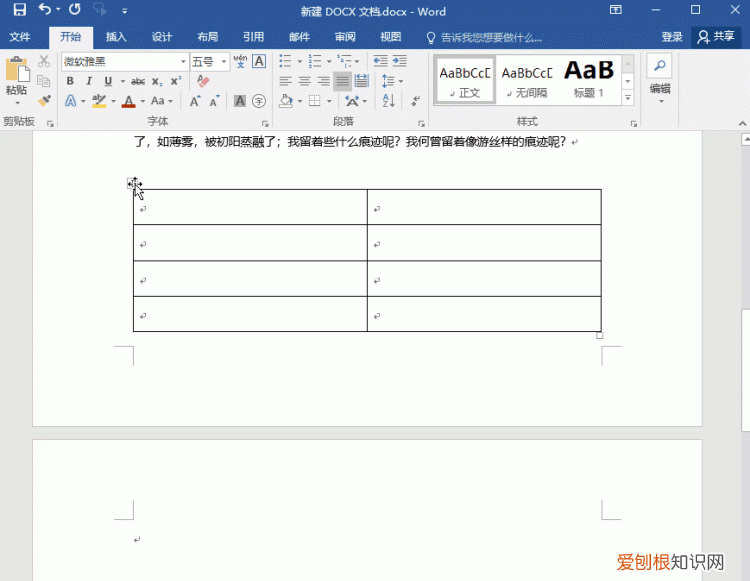Viewport: 750px width, 581px height.
Task: Click the bulleted list icon
Action: (x=286, y=61)
